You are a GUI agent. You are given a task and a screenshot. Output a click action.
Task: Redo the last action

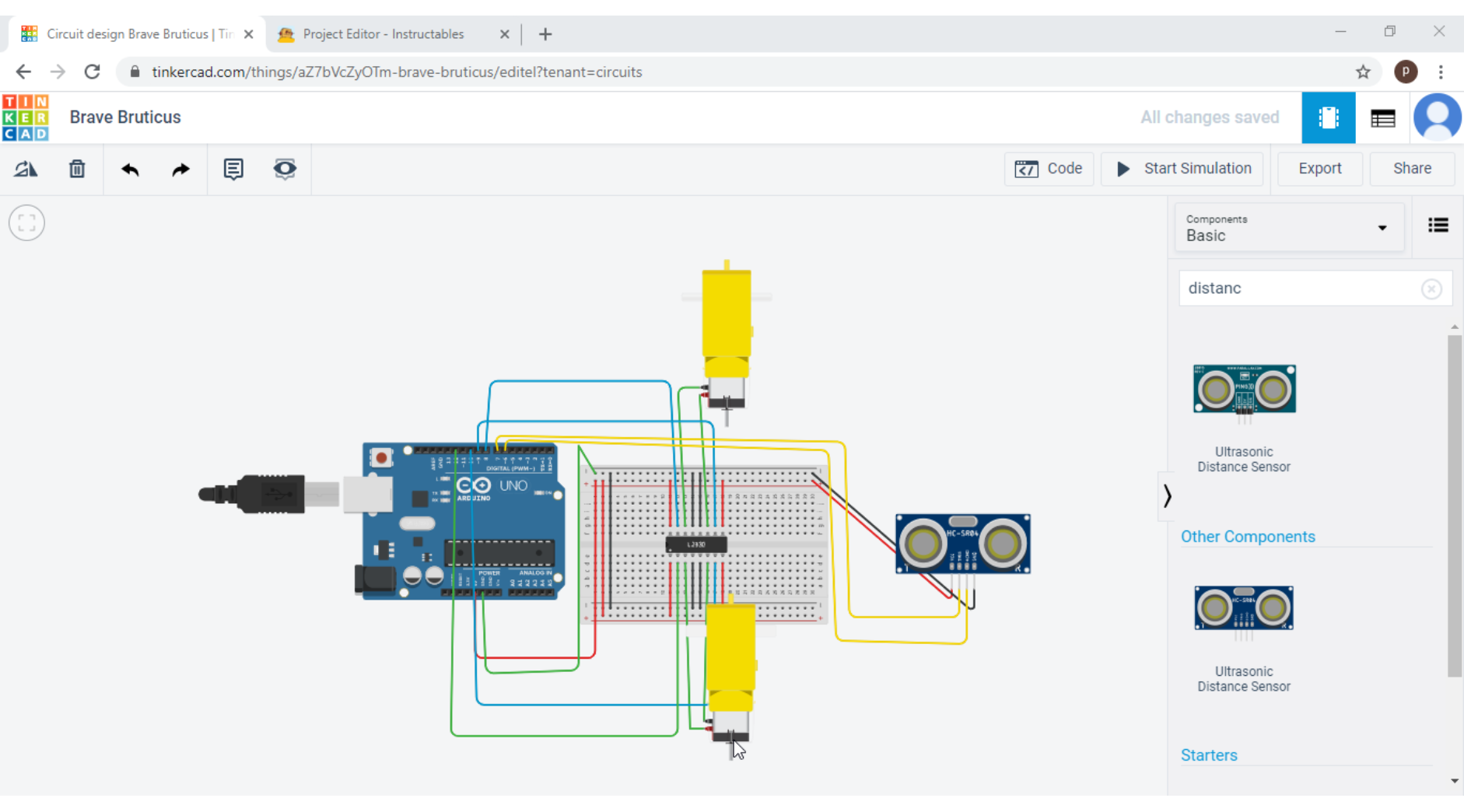[180, 169]
